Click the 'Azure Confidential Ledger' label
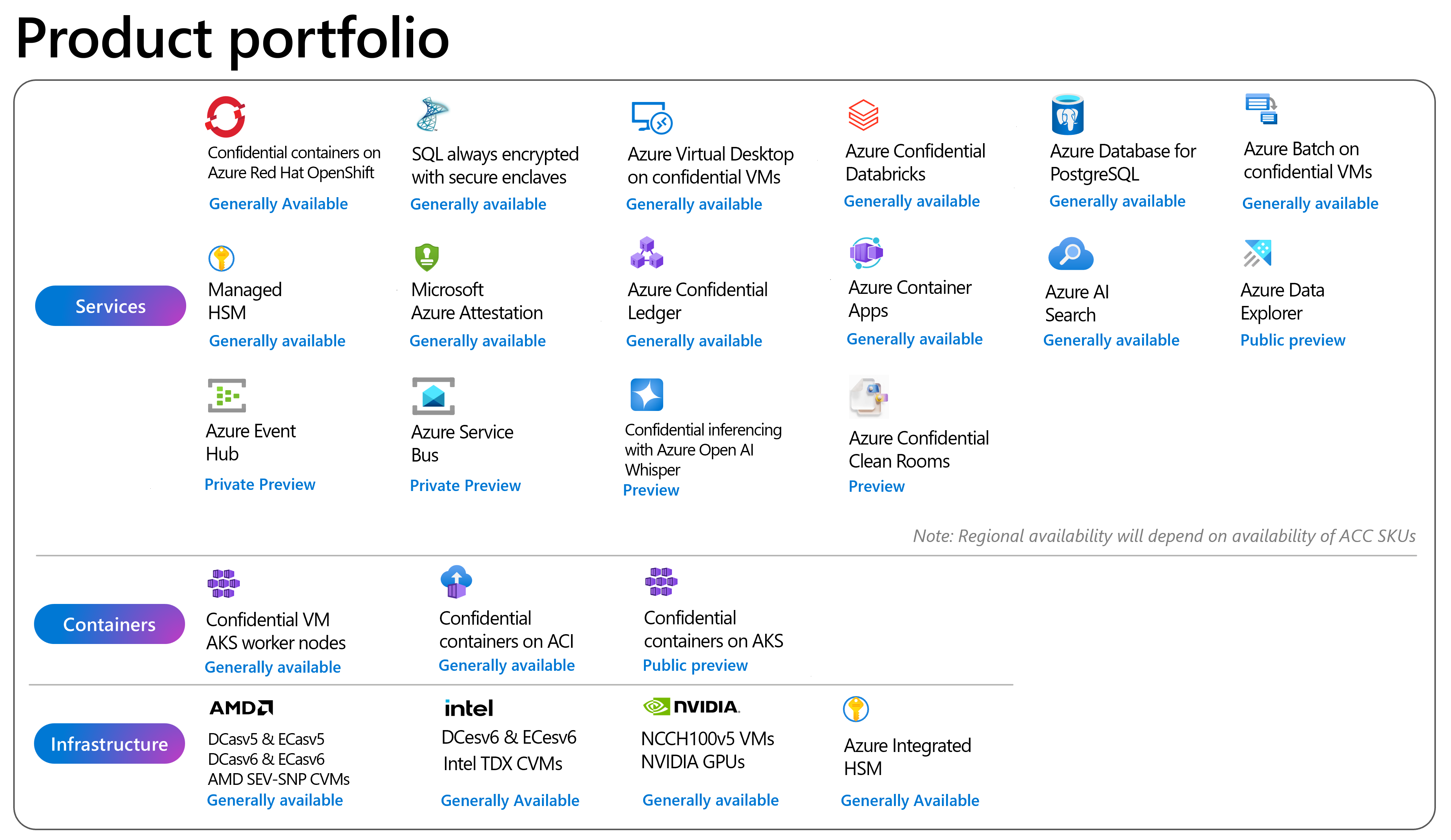The image size is (1451, 840). pos(697,301)
